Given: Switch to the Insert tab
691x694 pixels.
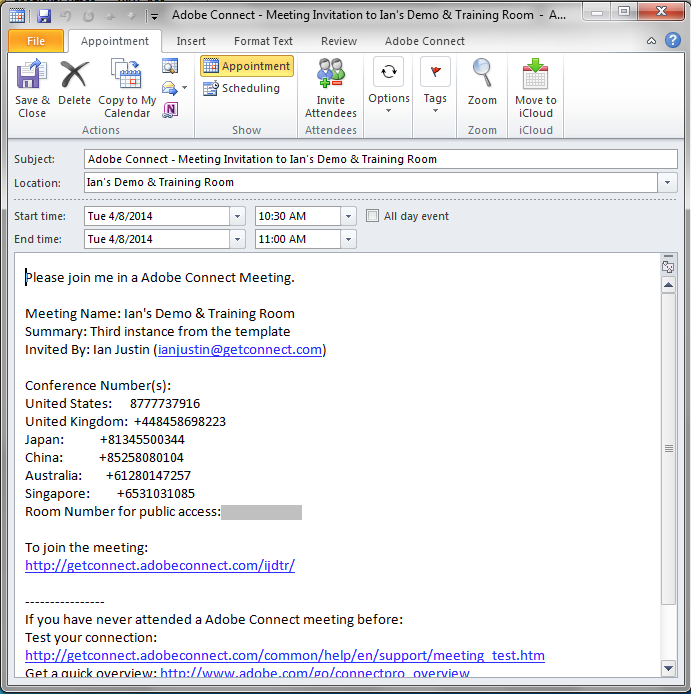Looking at the screenshot, I should 191,41.
